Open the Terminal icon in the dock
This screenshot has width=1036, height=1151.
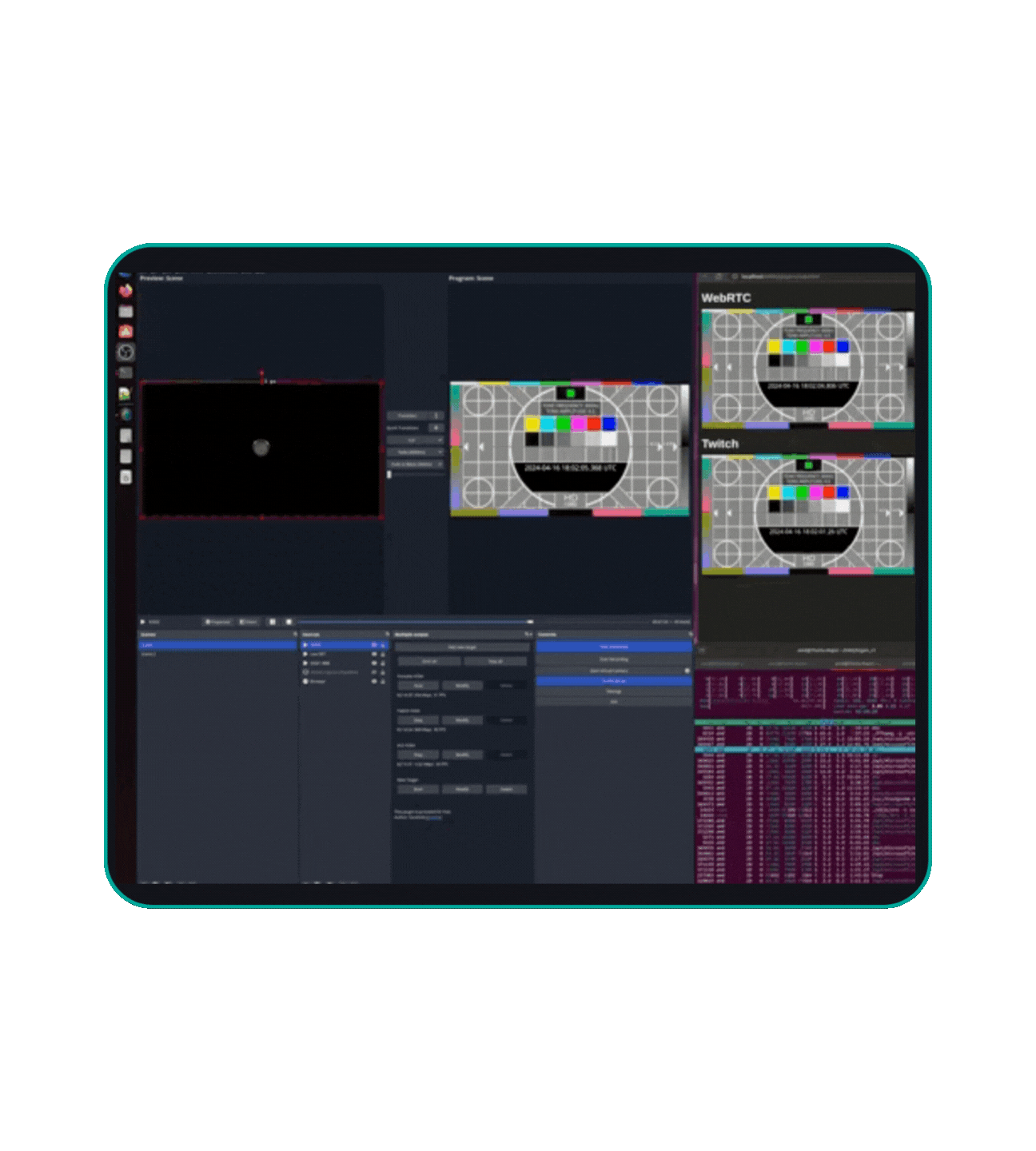pyautogui.click(x=126, y=372)
